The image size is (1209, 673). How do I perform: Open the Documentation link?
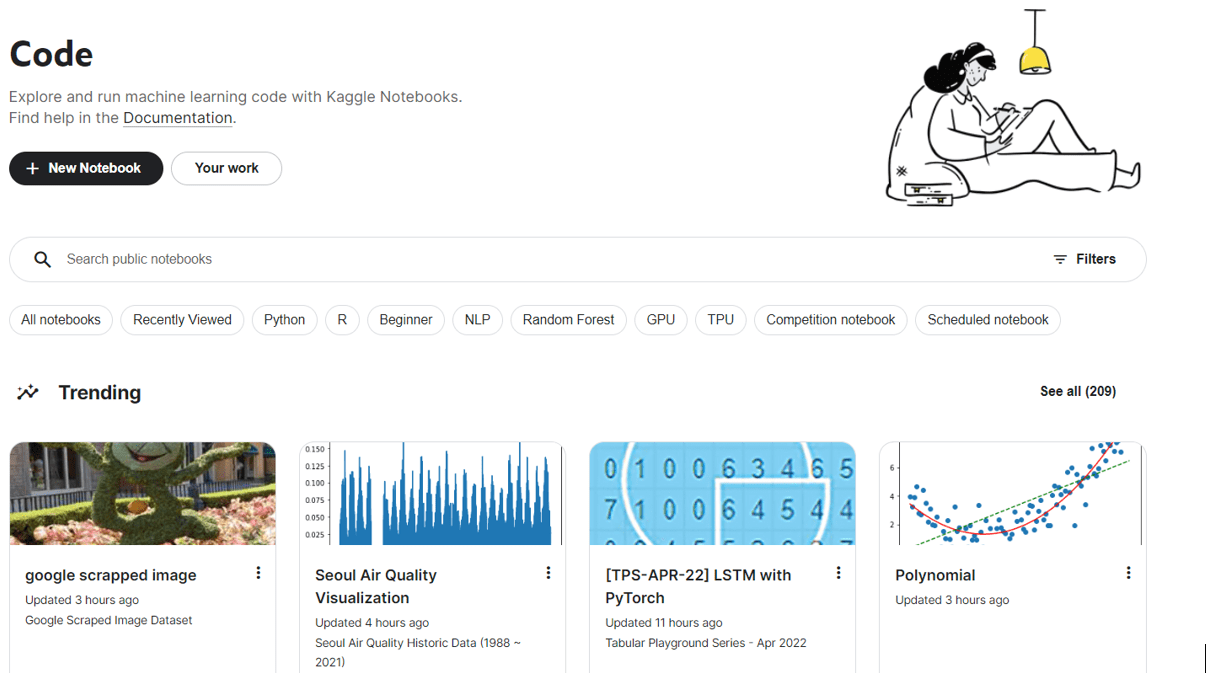coord(178,118)
